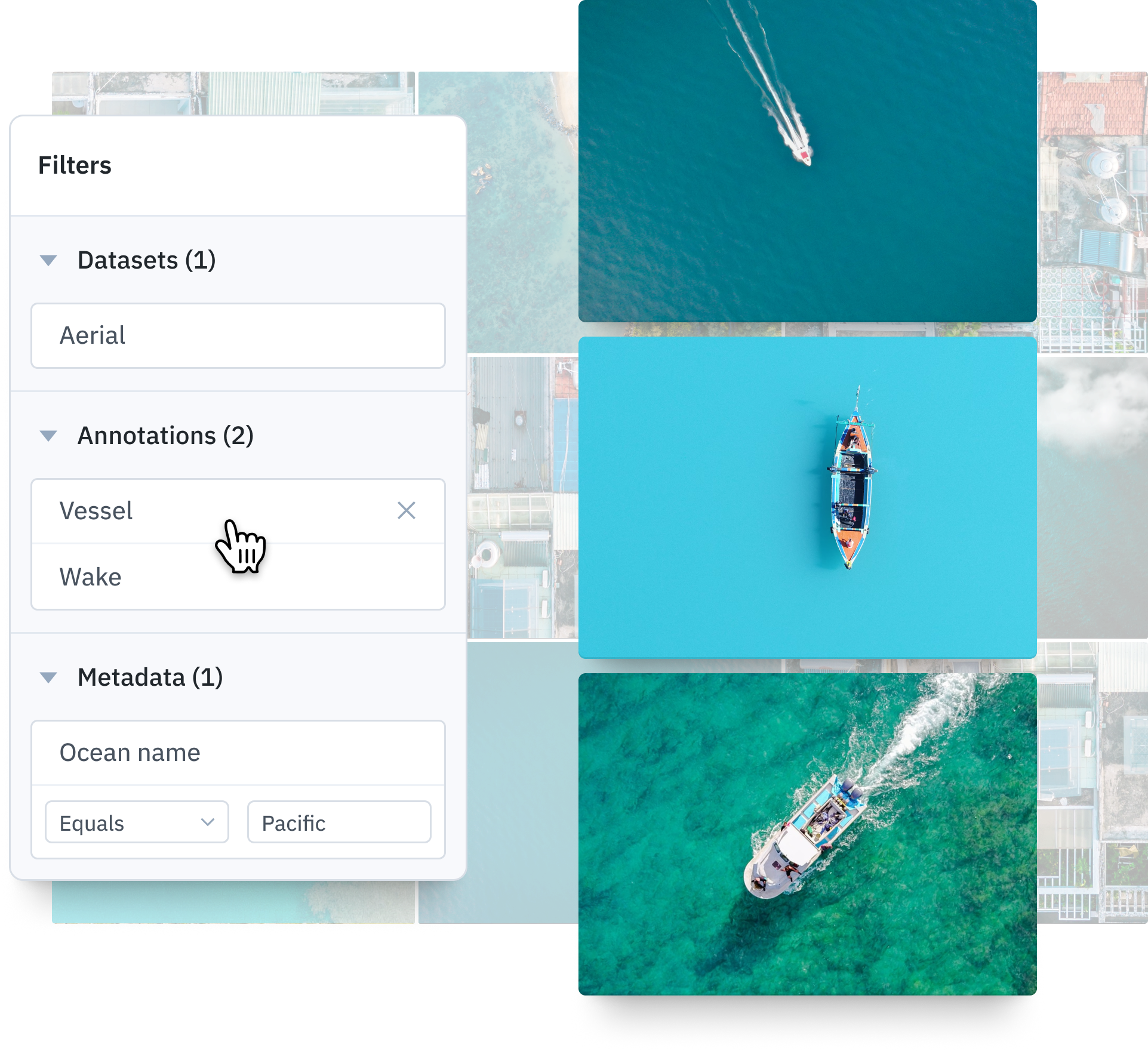Screen dimensions: 1148x1051
Task: Click the Annotations (2) heading
Action: (x=166, y=436)
